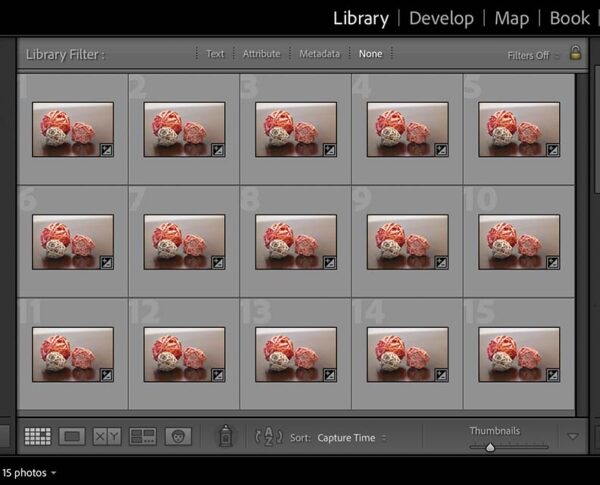Toggle the filter lock icon
The height and width of the screenshot is (485, 600).
coord(575,54)
